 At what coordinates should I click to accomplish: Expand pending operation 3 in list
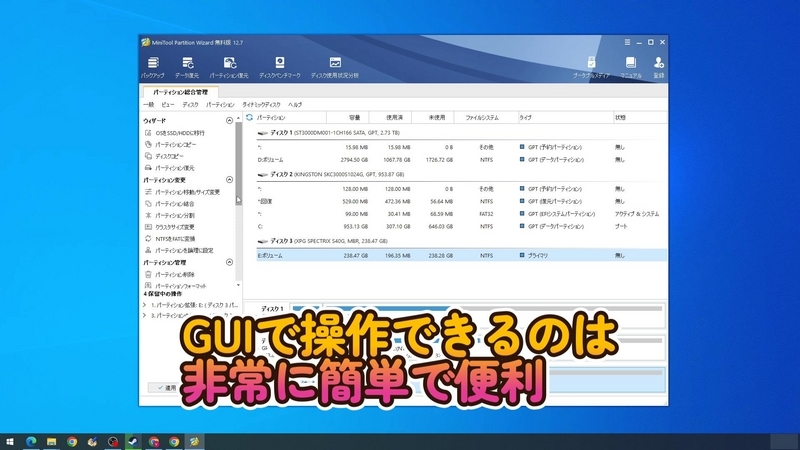click(x=144, y=316)
